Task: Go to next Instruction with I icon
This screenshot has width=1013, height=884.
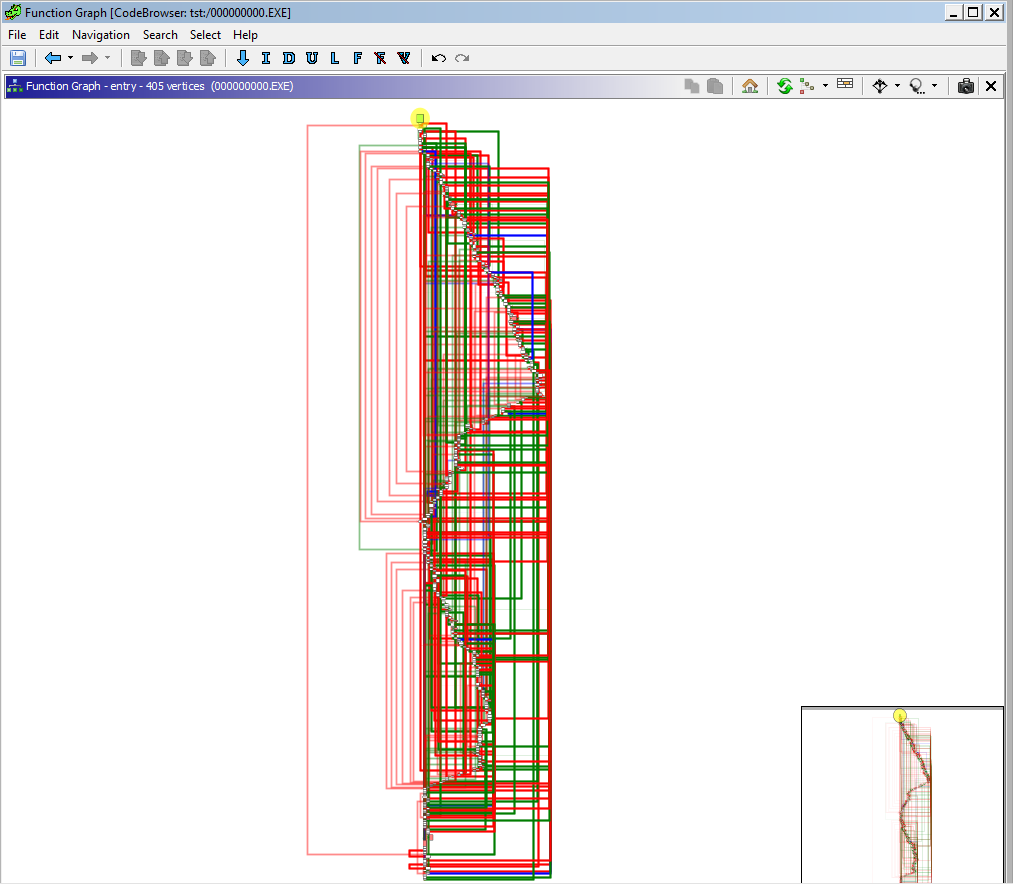Action: [x=266, y=58]
